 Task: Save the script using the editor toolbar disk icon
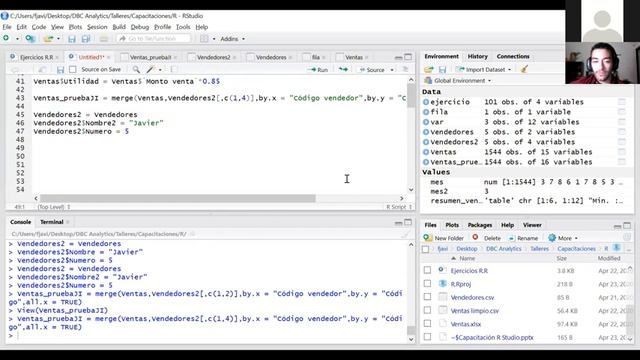pyautogui.click(x=60, y=70)
